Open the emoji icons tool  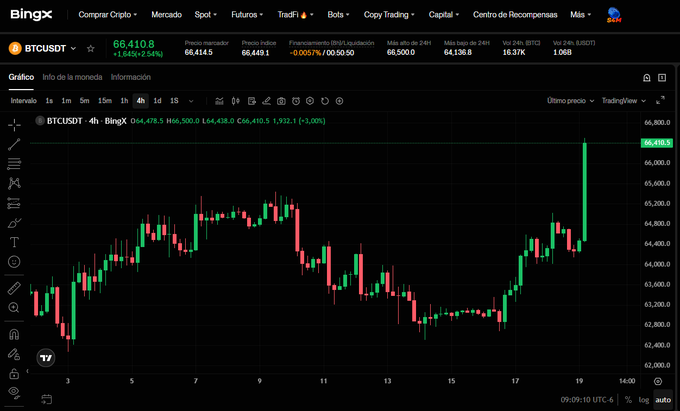coord(14,262)
